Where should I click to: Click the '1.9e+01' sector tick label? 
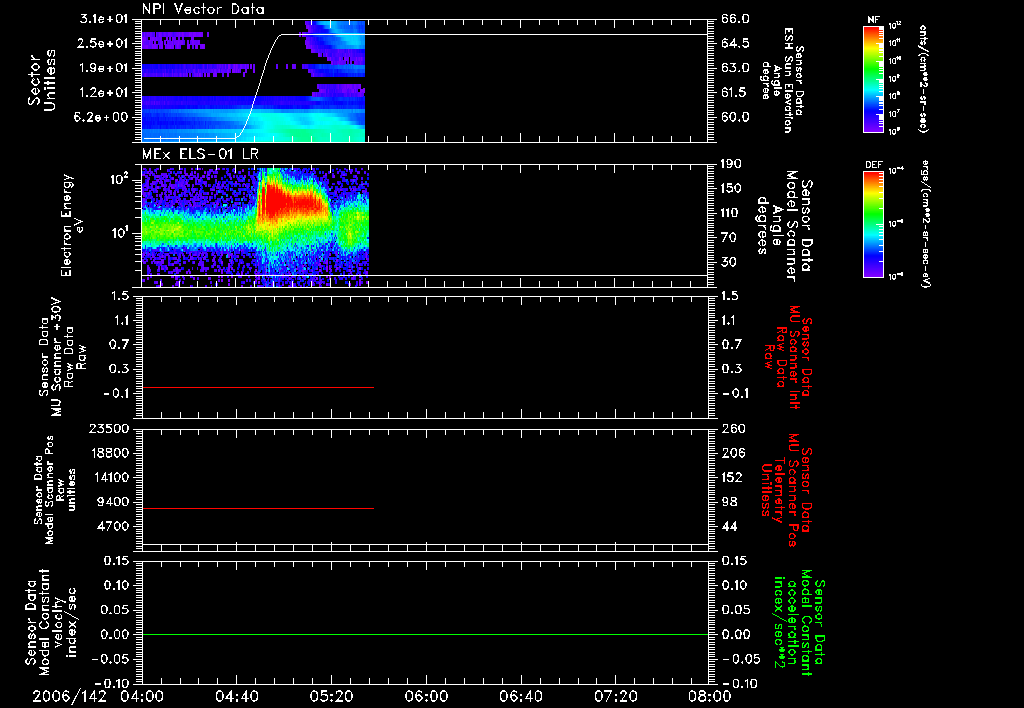click(x=103, y=68)
